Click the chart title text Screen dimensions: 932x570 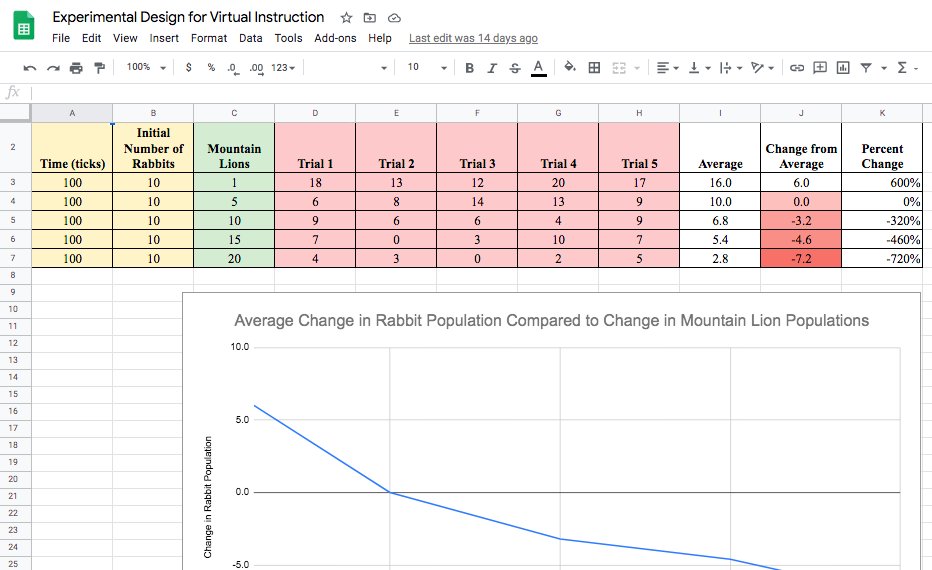(552, 320)
